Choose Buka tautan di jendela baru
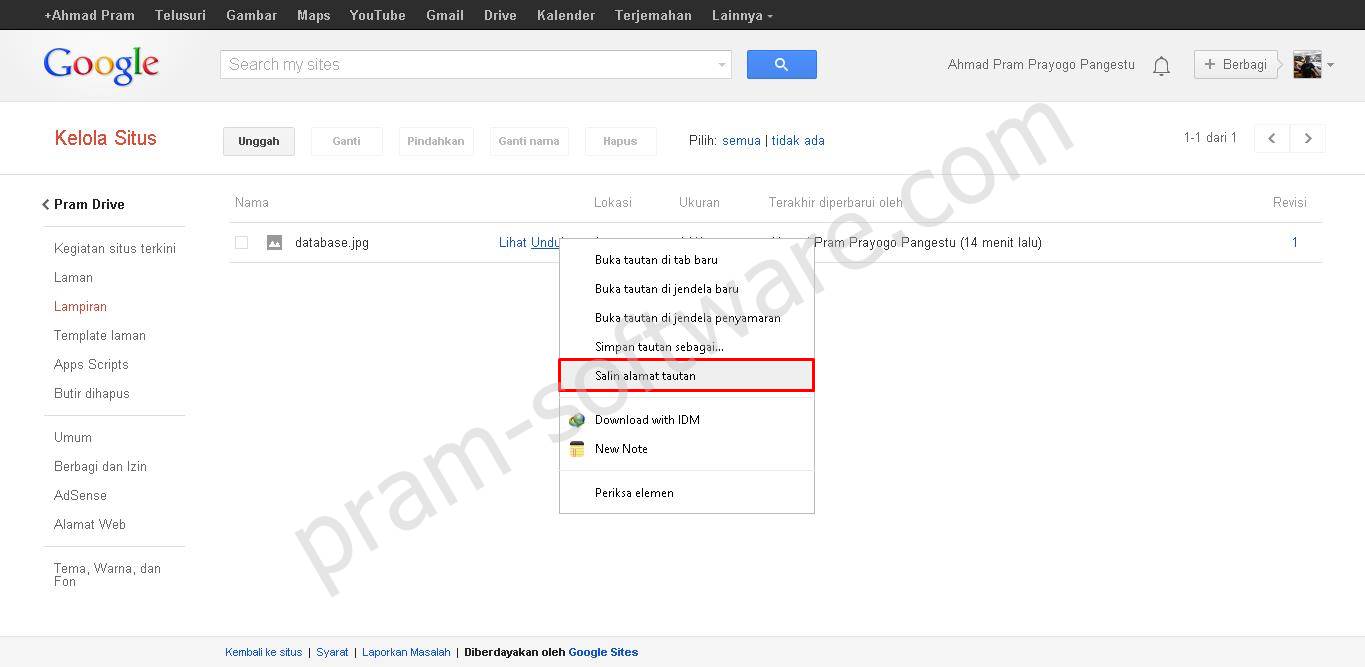This screenshot has width=1365, height=667. click(x=686, y=289)
